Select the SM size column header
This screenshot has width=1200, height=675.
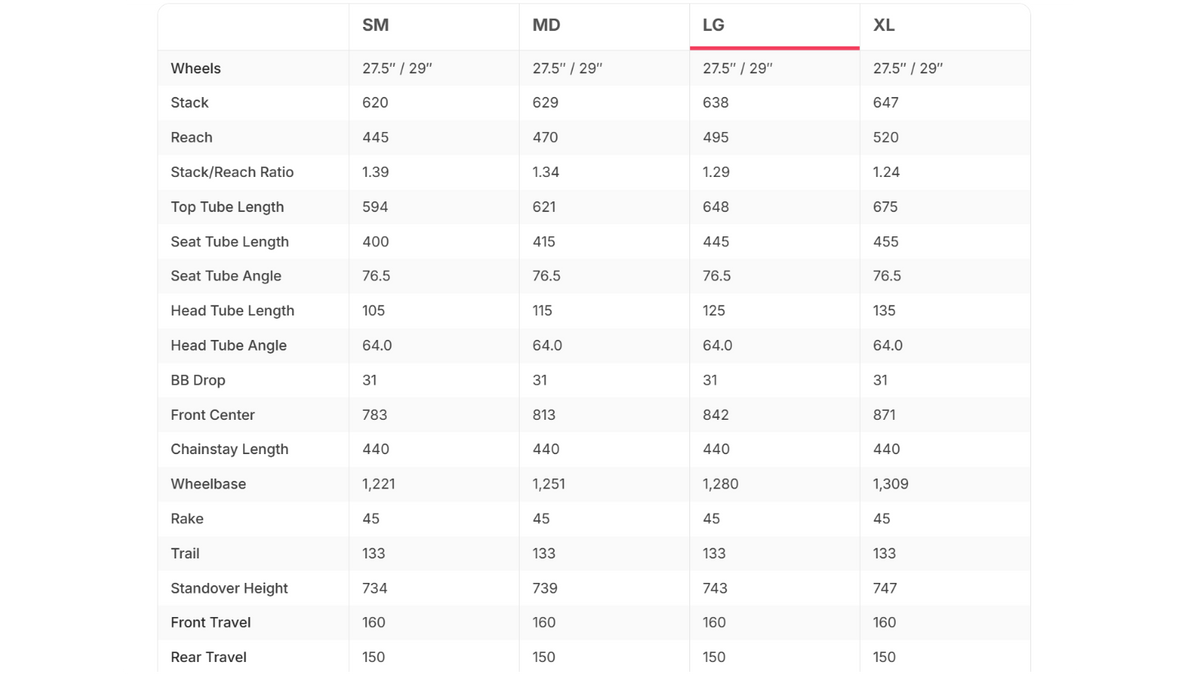(x=375, y=25)
